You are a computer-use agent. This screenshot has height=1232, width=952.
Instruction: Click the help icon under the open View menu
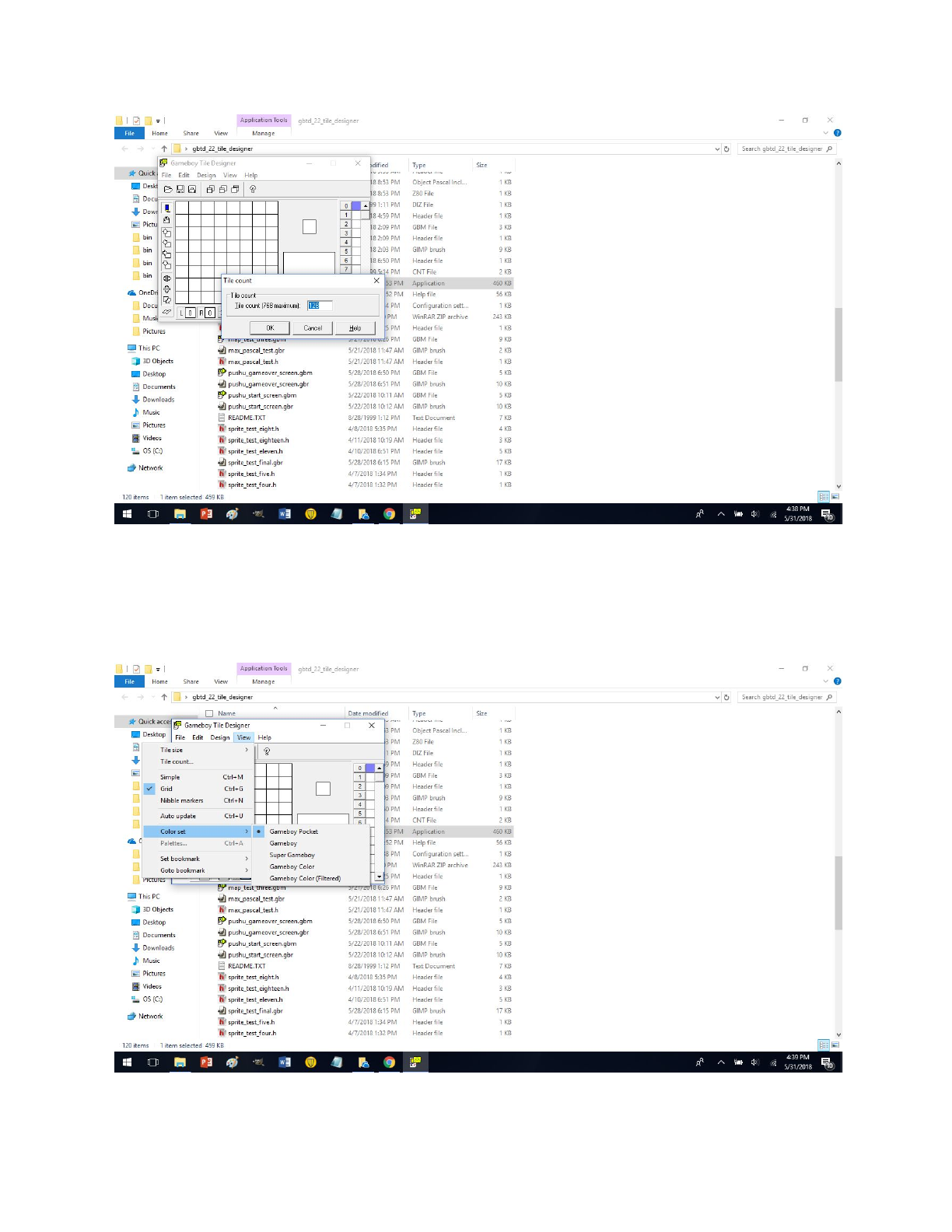267,751
